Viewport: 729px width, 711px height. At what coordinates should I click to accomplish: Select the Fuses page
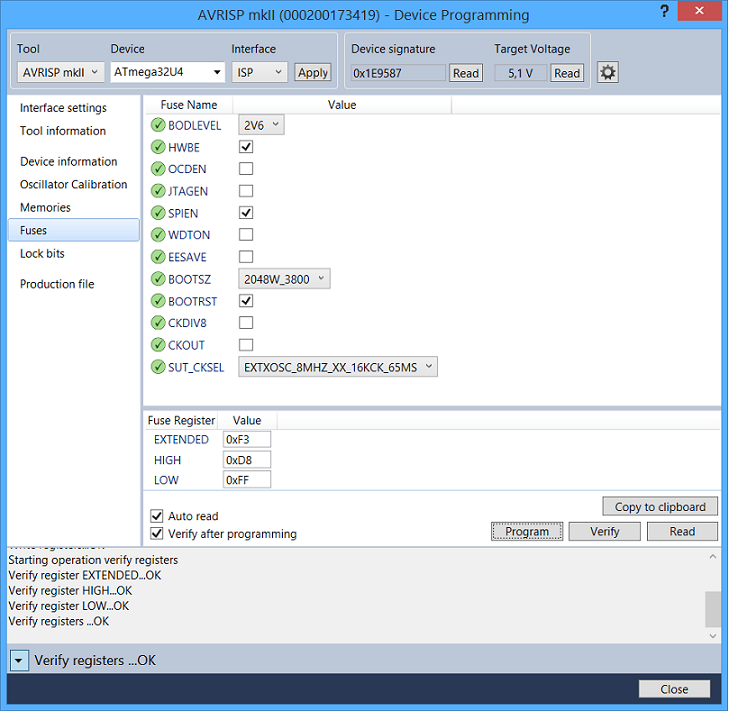tap(73, 230)
